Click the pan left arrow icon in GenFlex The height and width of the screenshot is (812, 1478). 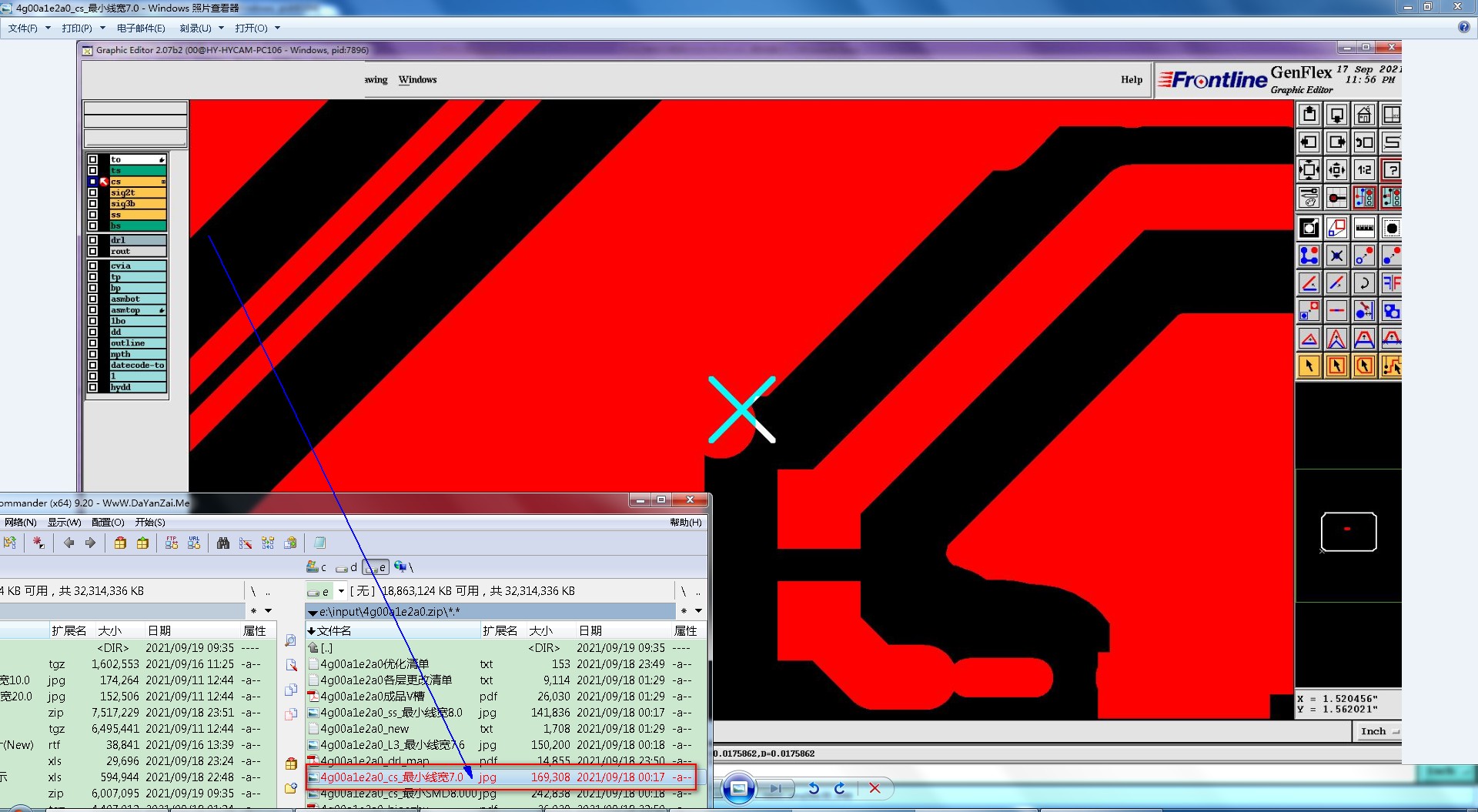[1309, 142]
